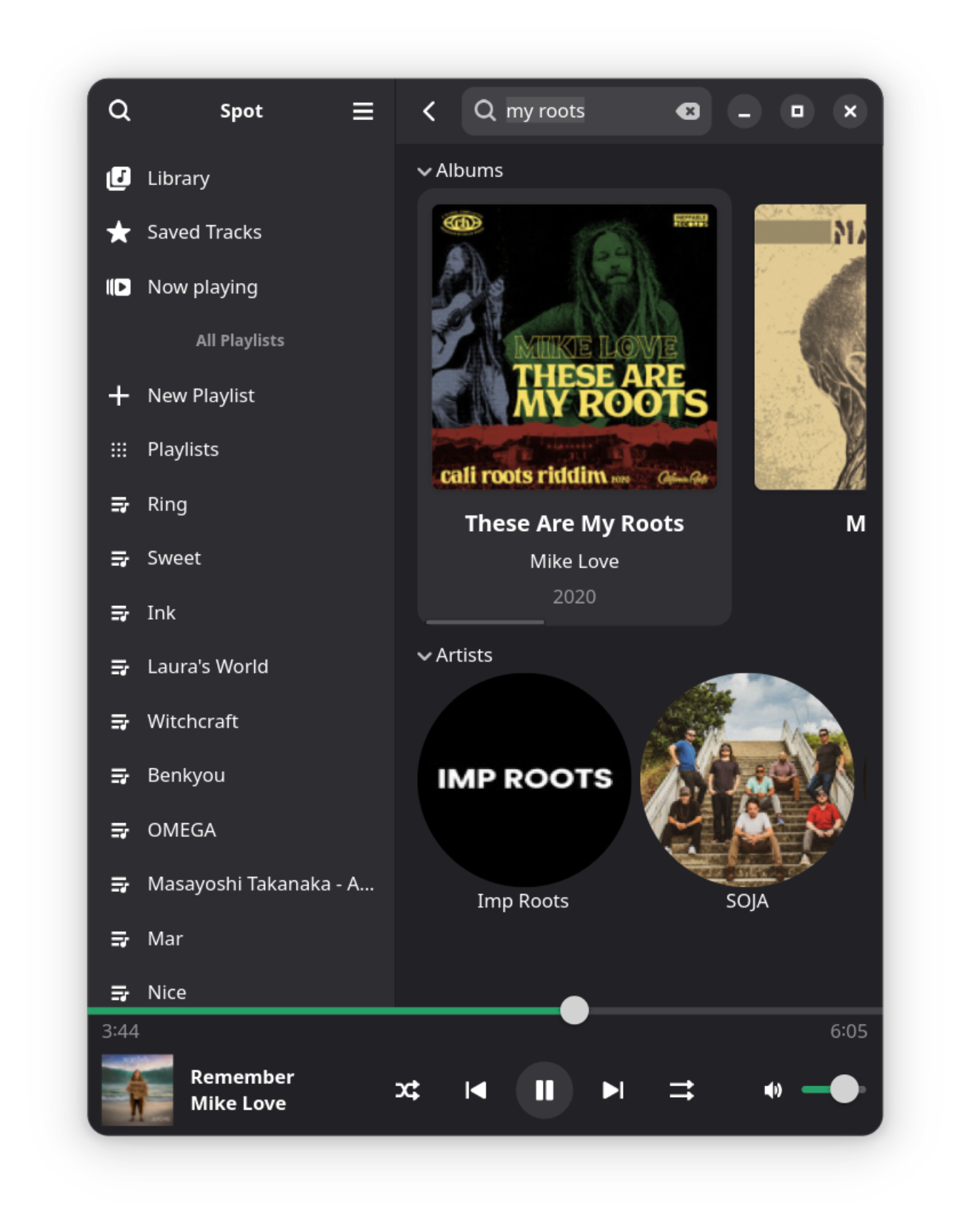Seek using the song progress slider knob

click(574, 1010)
